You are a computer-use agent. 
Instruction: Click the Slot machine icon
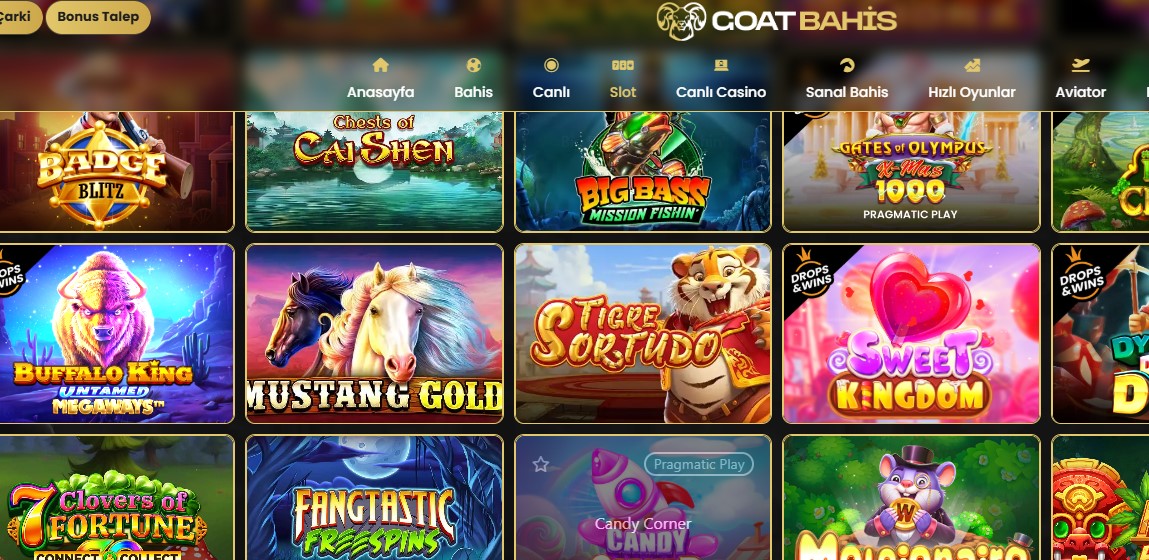click(x=623, y=65)
